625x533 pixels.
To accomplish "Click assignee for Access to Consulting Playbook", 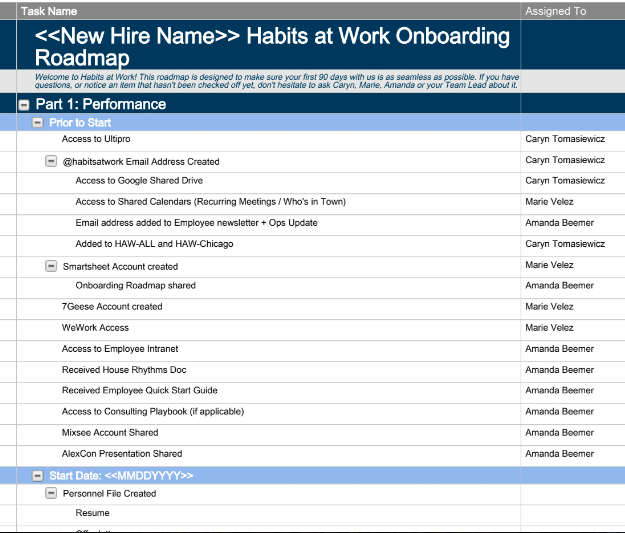I will 560,411.
